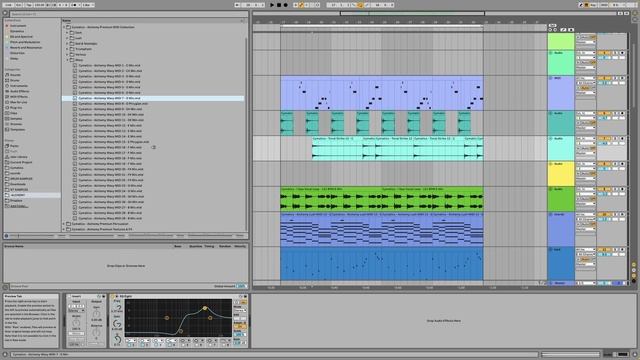This screenshot has height=360, width=640.
Task: Click the transport Stop button
Action: click(279, 5)
